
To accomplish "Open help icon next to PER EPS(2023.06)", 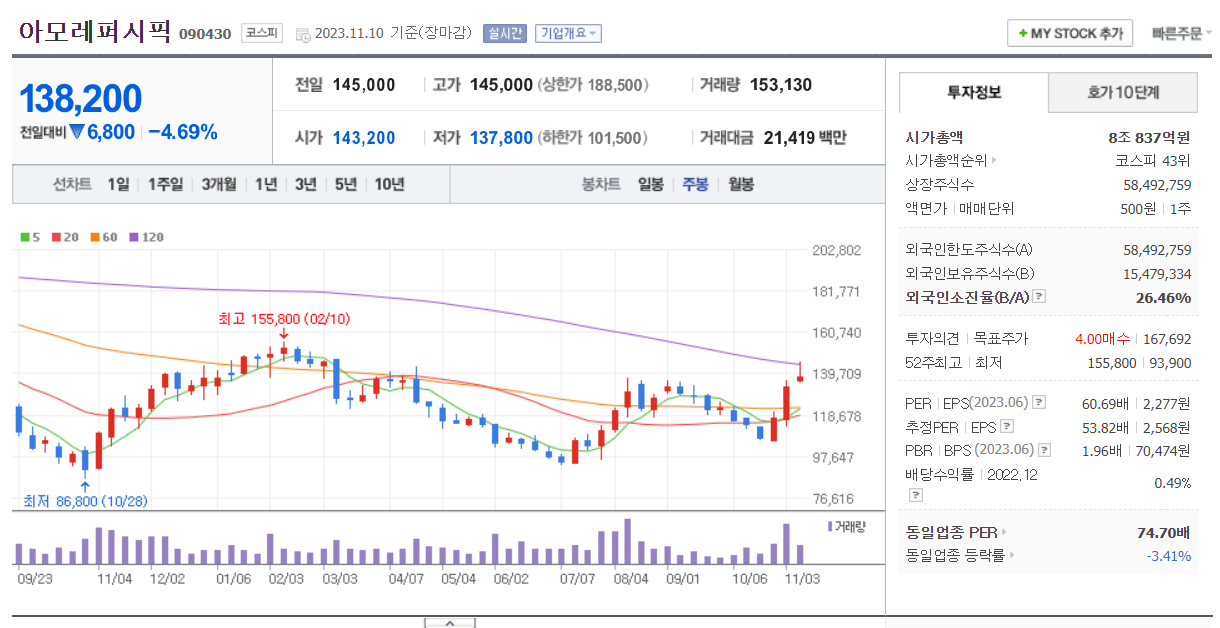I will pyautogui.click(x=1039, y=403).
